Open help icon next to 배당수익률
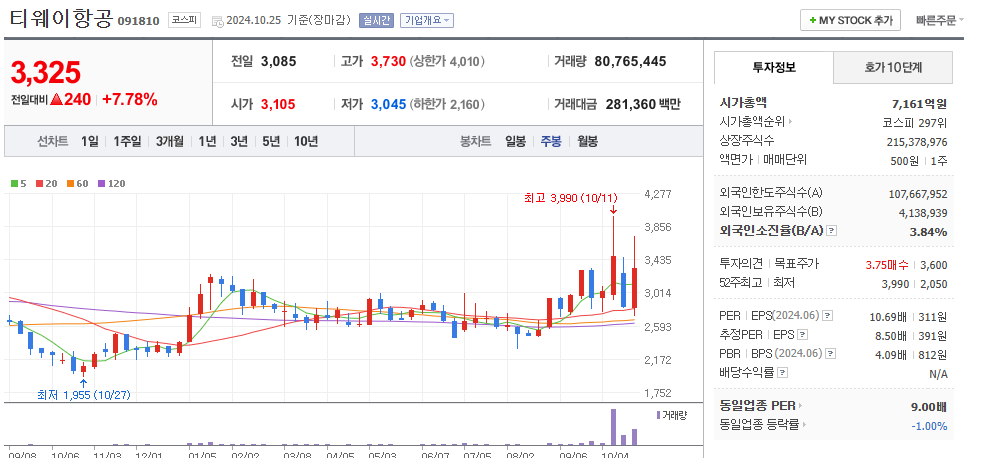 tap(783, 373)
